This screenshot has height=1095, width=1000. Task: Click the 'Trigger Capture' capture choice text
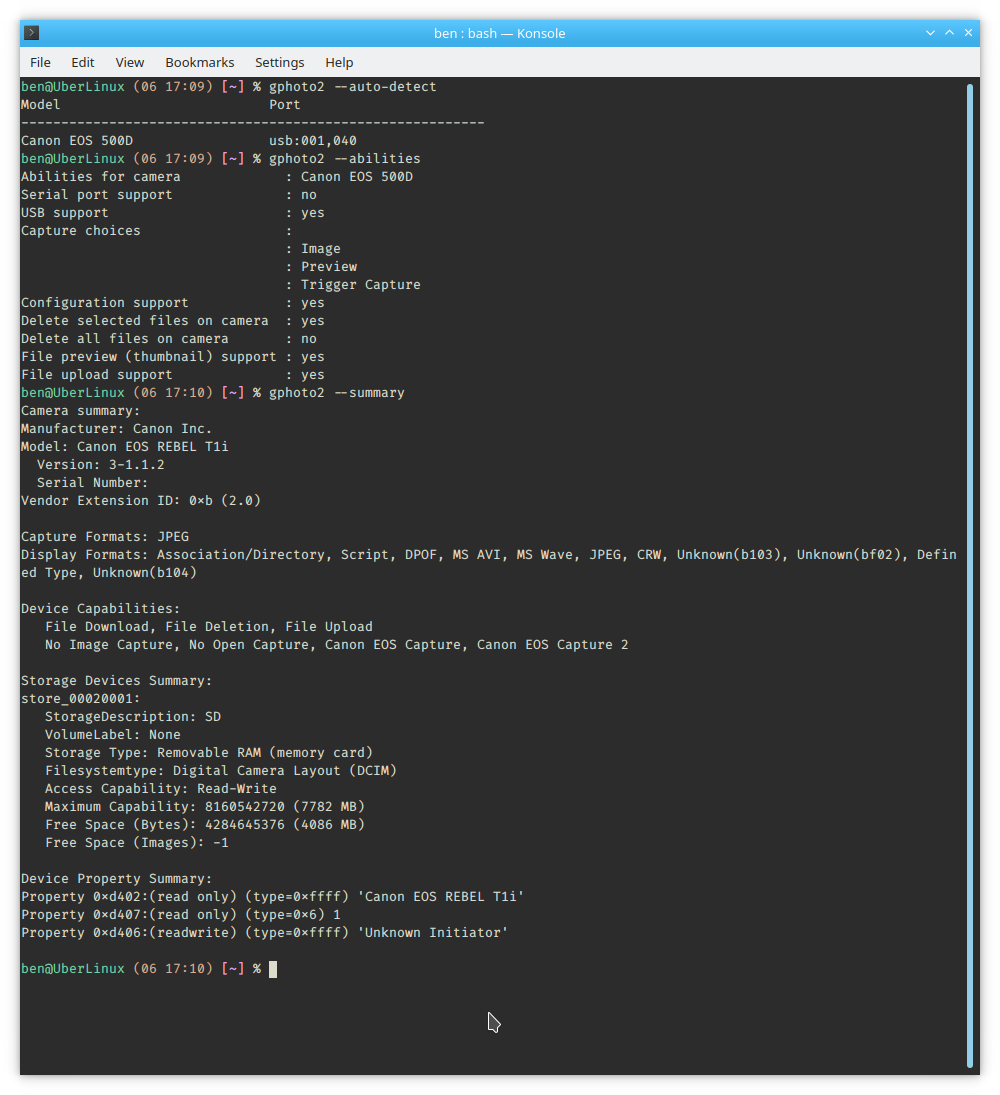click(360, 284)
